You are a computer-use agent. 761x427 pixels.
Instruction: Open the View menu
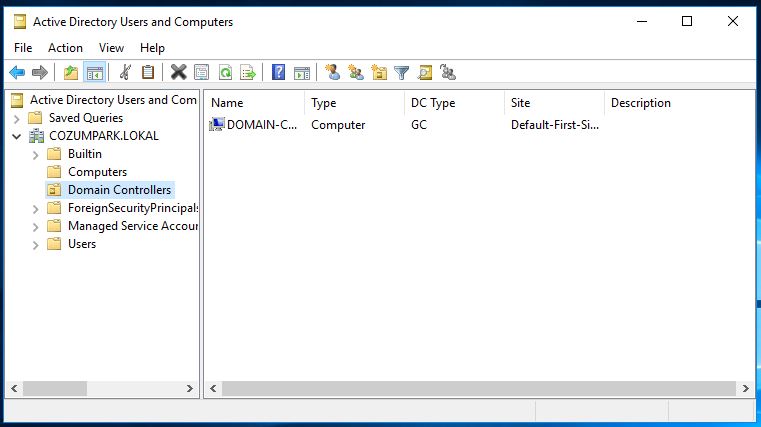111,47
